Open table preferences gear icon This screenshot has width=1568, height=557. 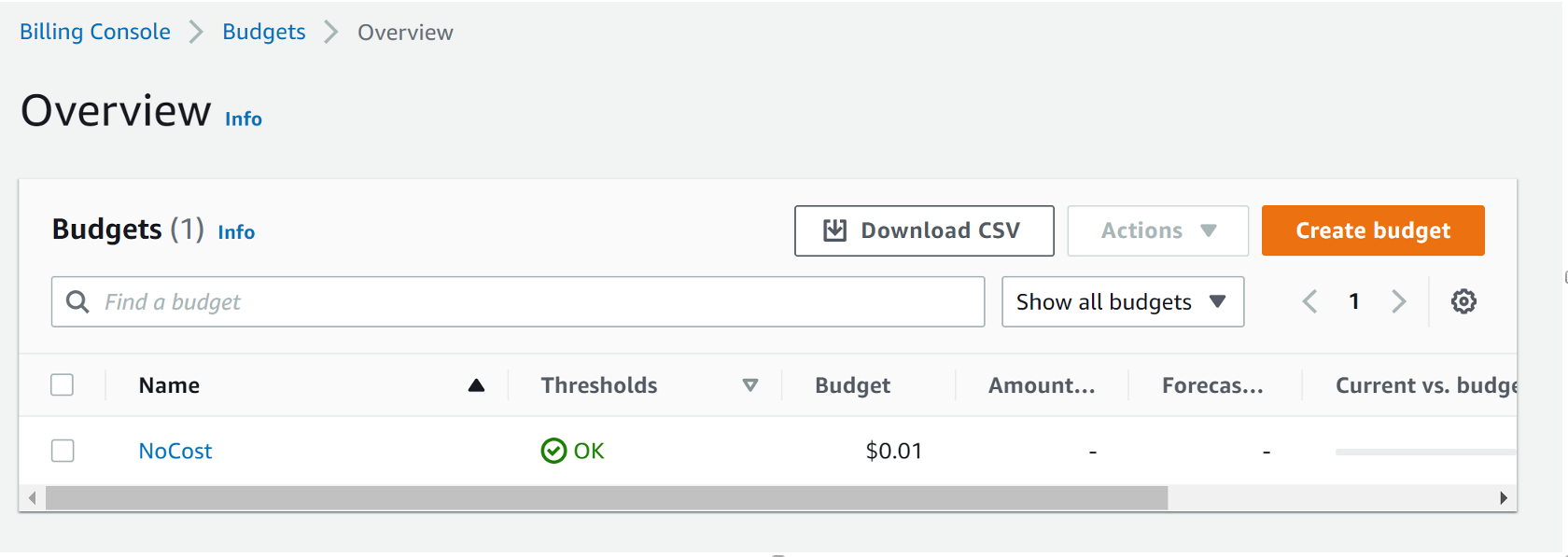(1463, 301)
